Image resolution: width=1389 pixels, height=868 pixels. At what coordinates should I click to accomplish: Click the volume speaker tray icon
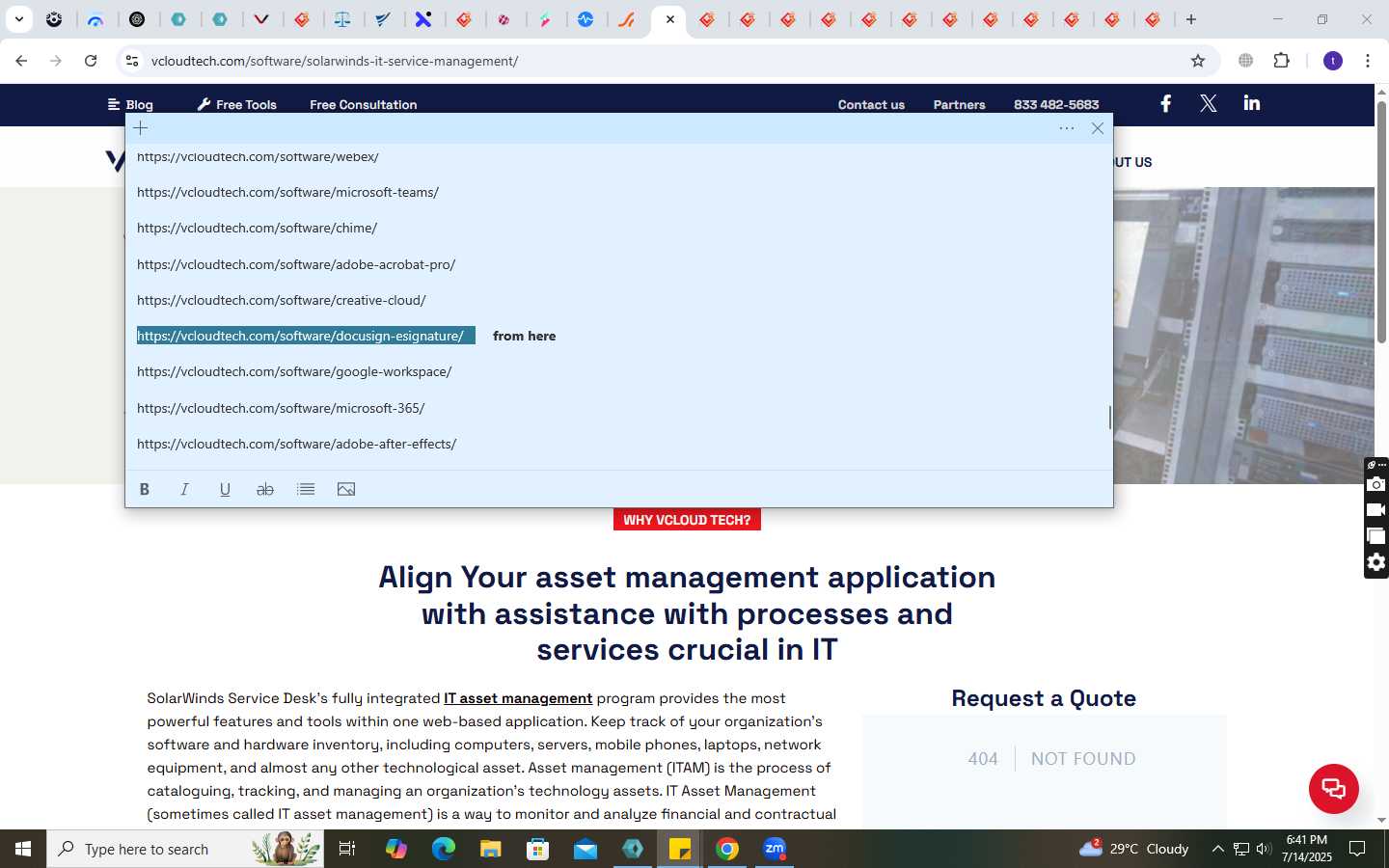1264,849
